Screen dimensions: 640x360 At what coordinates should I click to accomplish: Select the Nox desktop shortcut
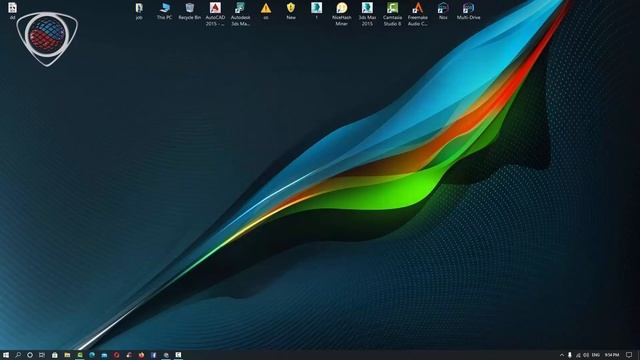click(443, 11)
